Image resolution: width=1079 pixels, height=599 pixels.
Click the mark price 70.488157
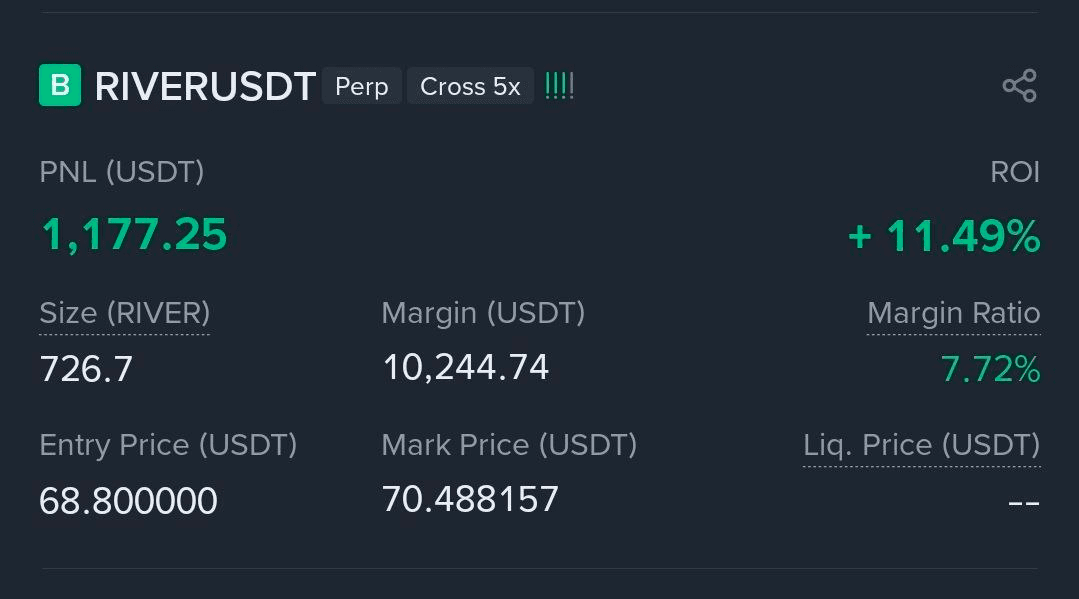470,499
